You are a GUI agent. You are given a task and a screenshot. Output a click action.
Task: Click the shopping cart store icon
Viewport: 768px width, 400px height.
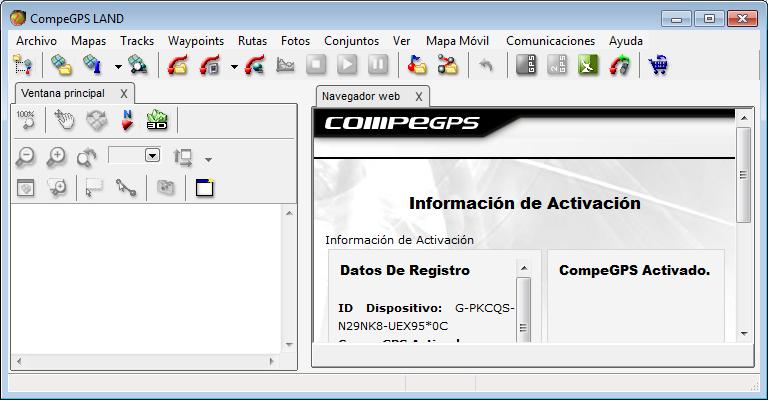point(658,66)
